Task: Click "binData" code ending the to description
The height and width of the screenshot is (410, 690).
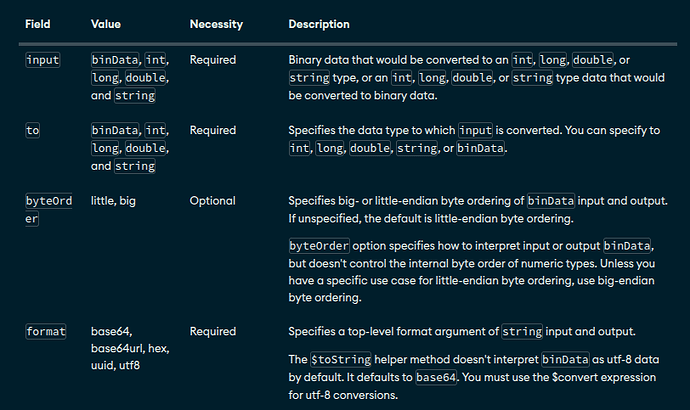Action: [x=484, y=149]
